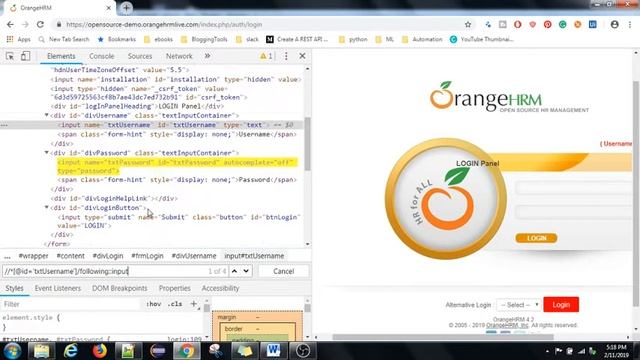Show more DevTools tabs via the double chevron
Viewport: 640px width, 360px height.
coord(207,56)
